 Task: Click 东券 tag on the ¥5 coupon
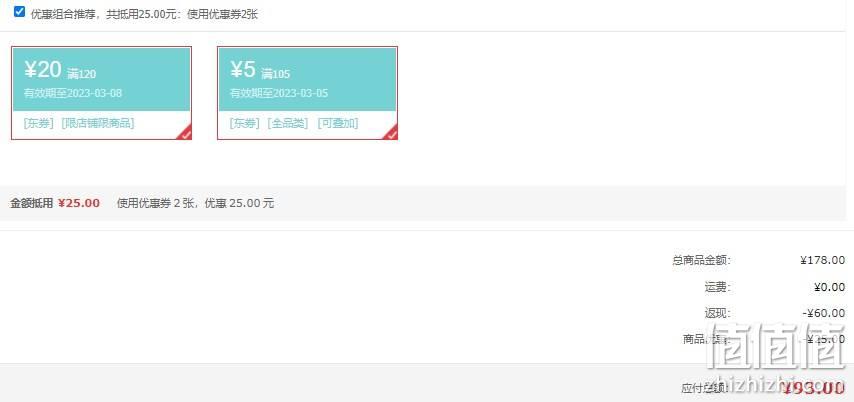pyautogui.click(x=245, y=124)
